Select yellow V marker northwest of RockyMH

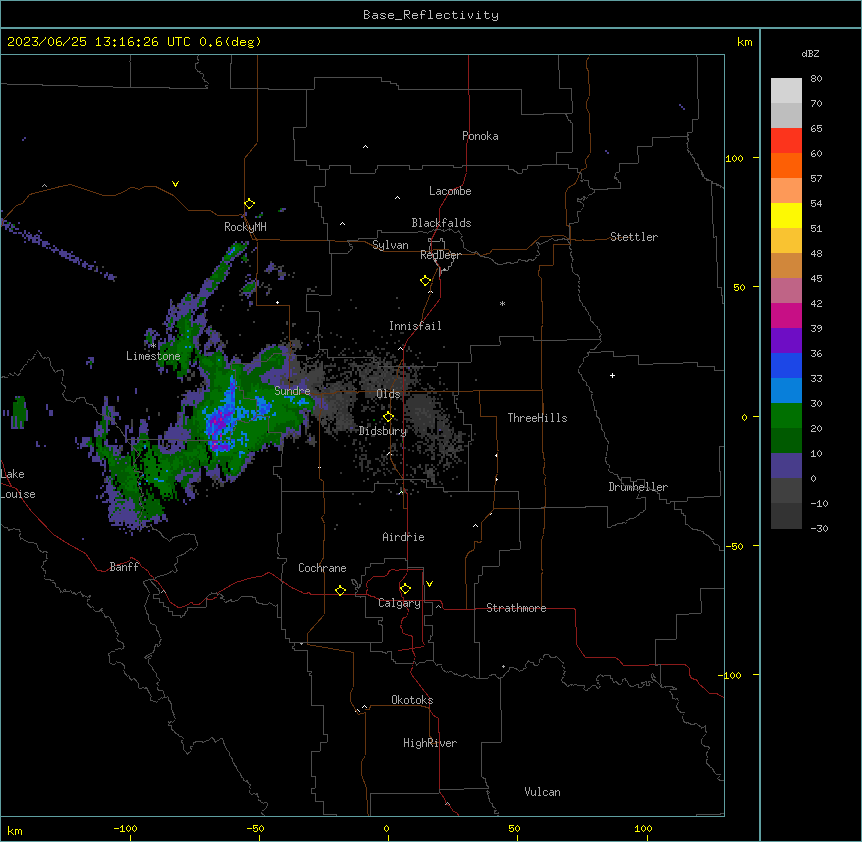175,184
